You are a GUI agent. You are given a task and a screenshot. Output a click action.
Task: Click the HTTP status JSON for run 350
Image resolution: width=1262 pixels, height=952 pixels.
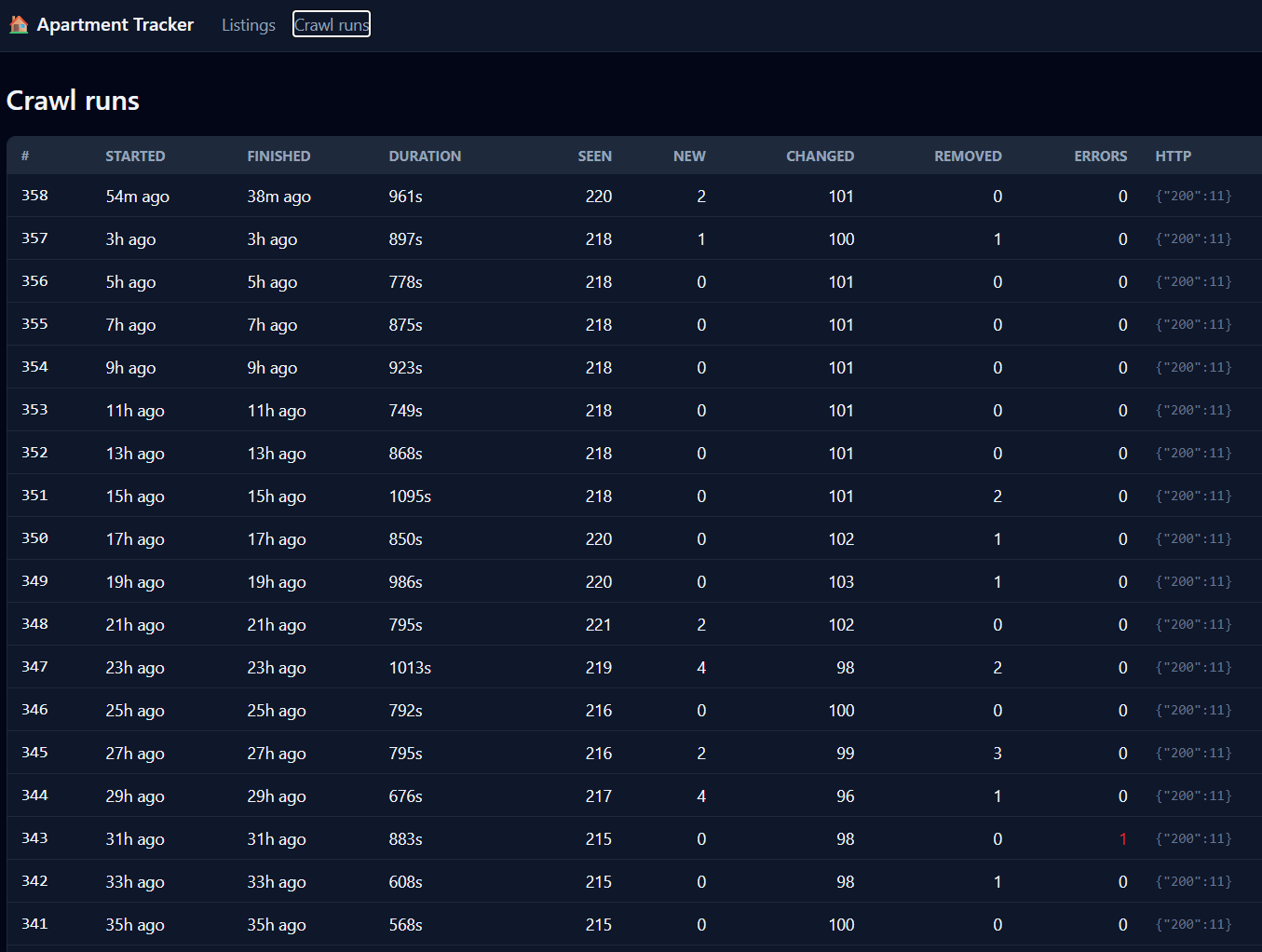point(1193,539)
